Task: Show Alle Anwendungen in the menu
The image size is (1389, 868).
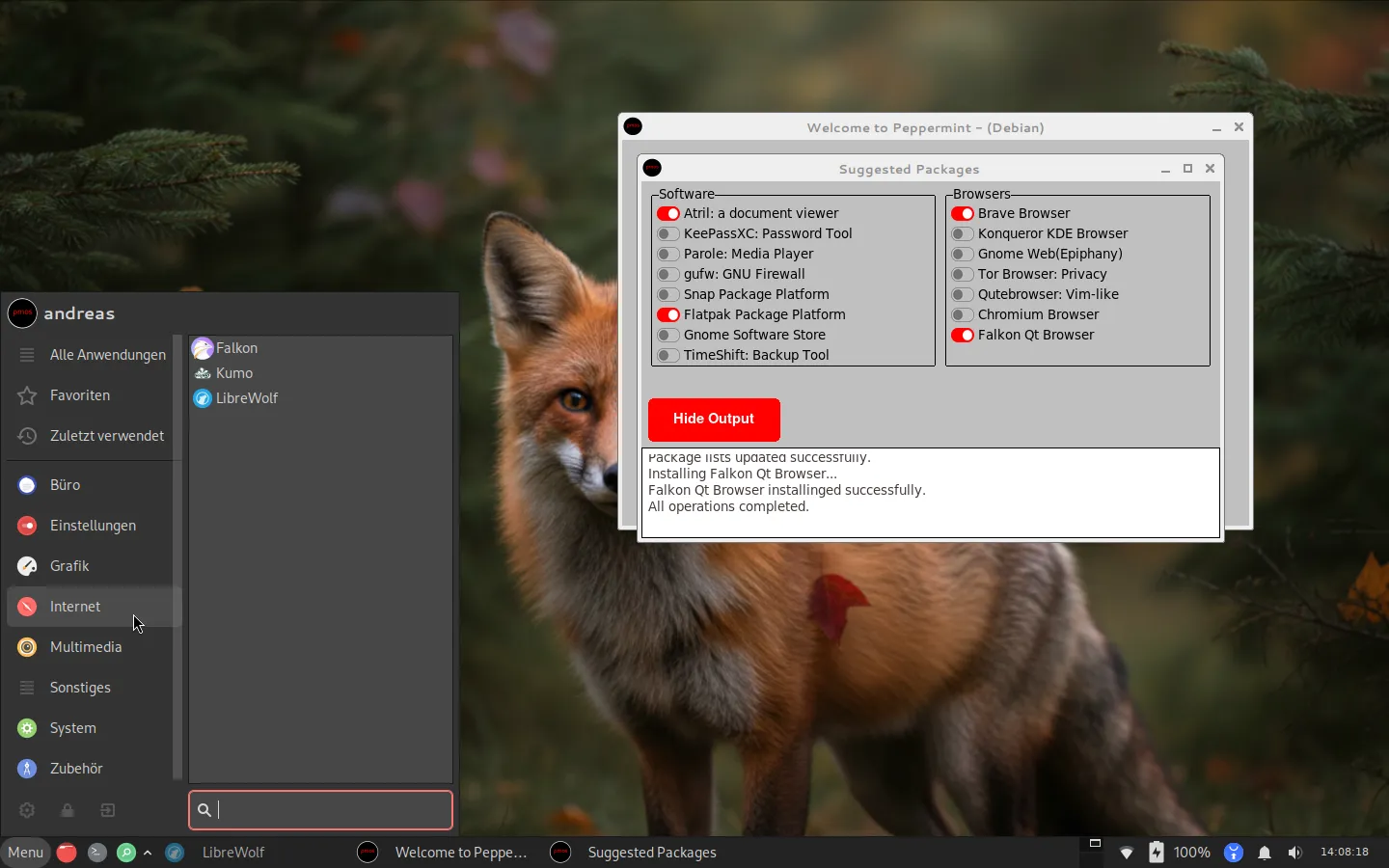Action: [x=107, y=355]
